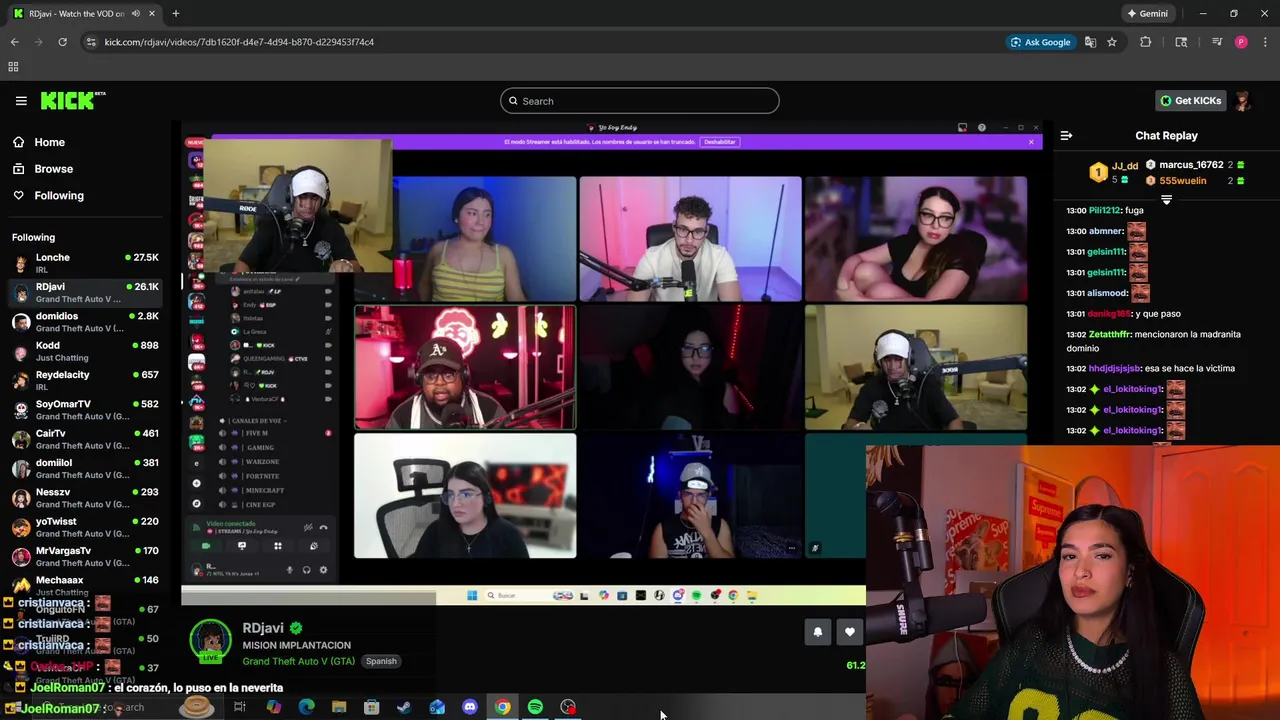Viewport: 1280px width, 720px height.
Task: Click translate page icon
Action: 1090,42
